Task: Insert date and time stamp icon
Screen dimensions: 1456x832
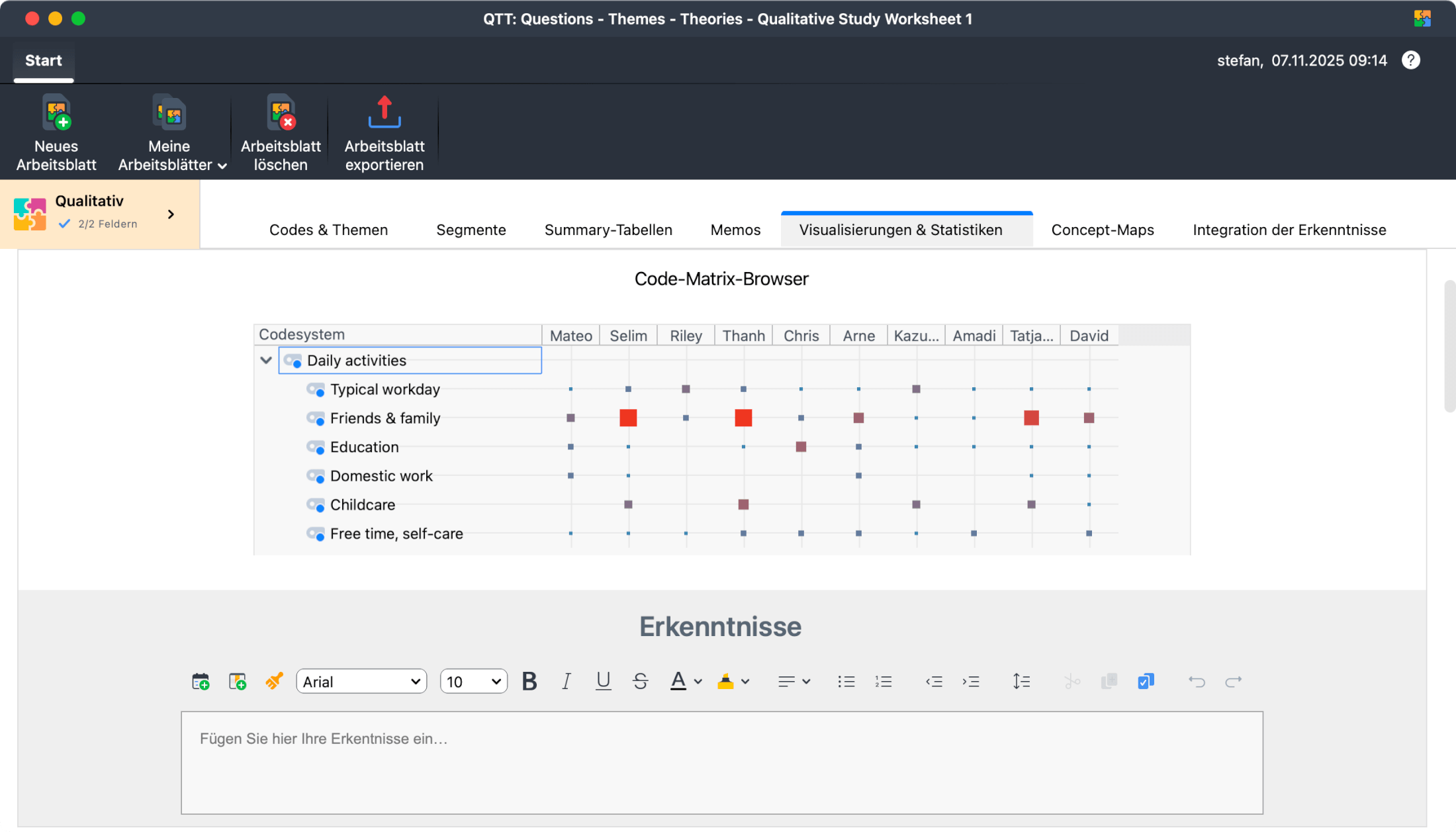Action: pos(201,681)
